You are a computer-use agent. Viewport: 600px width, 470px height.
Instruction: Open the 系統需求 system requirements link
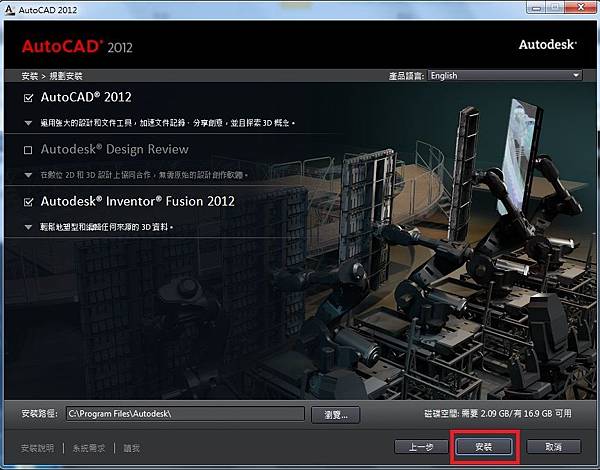[x=89, y=448]
